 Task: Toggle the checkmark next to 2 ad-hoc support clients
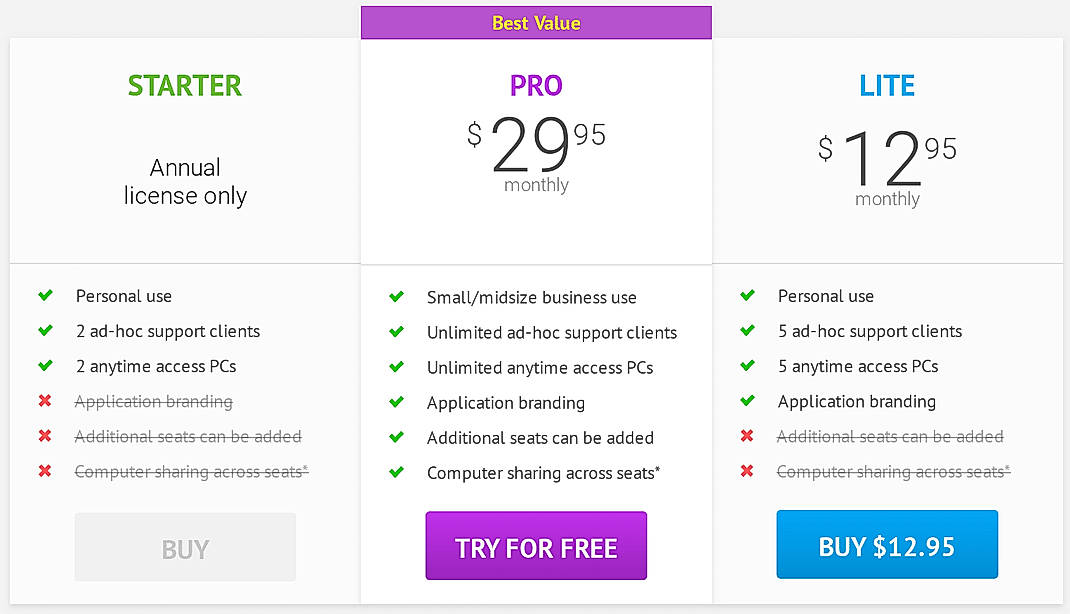(x=45, y=331)
